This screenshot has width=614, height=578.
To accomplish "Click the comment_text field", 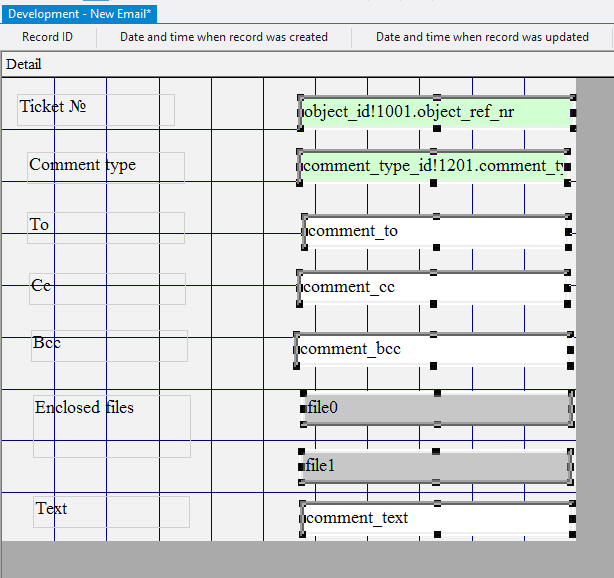I will pos(435,518).
